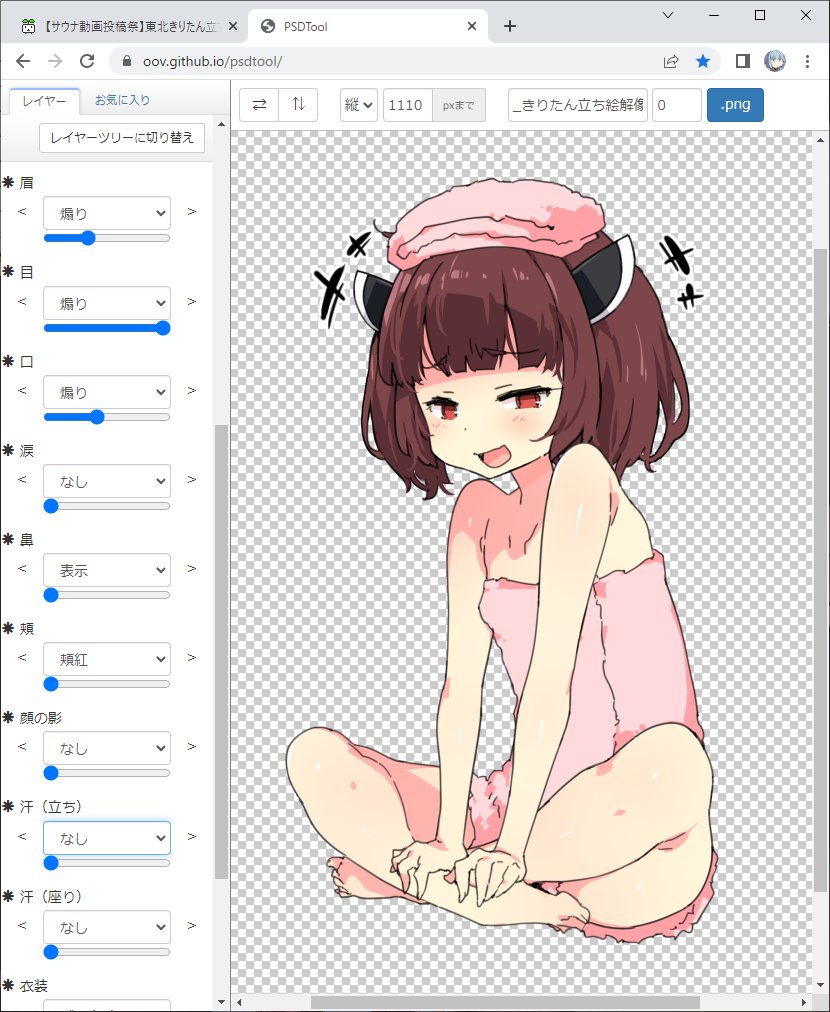
Task: Open Chrome three-dot menu
Action: click(x=807, y=61)
